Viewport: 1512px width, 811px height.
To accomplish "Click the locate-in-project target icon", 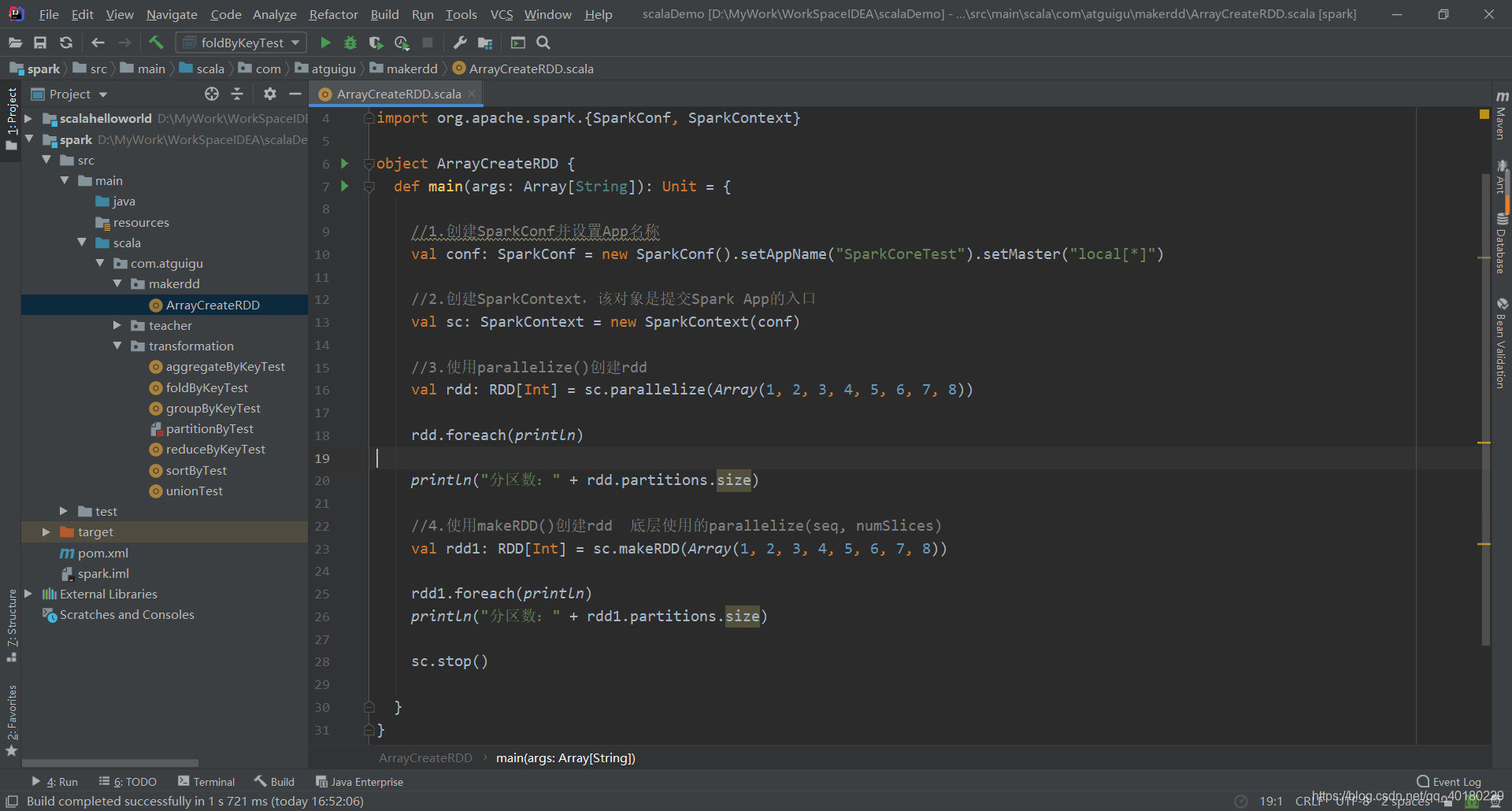I will tap(212, 94).
